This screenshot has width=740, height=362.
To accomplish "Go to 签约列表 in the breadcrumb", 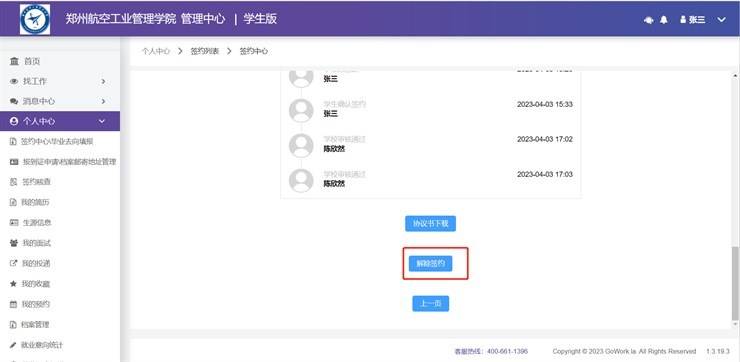I will (205, 51).
